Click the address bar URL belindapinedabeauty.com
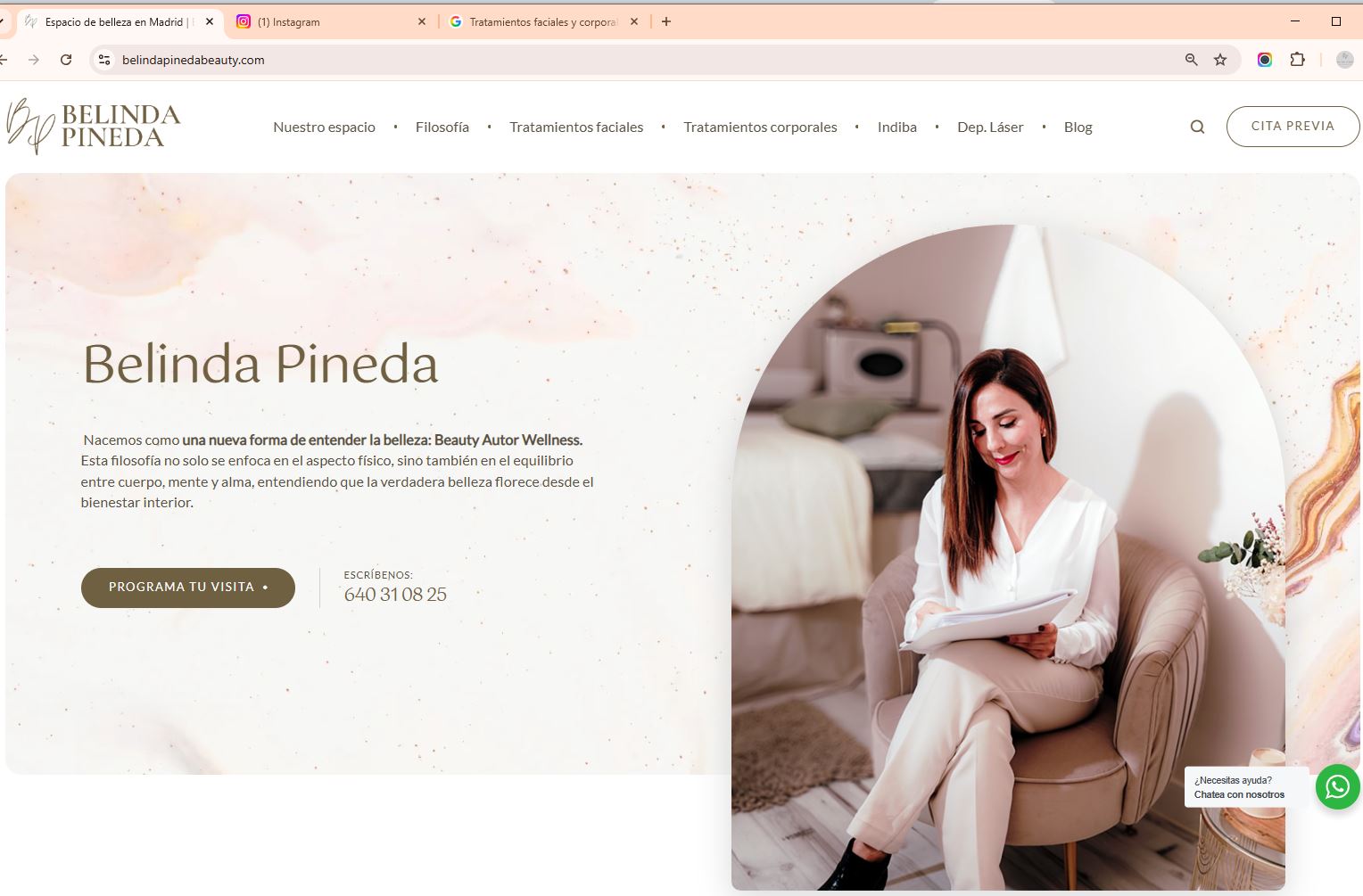Screen dimensions: 1363x896 [194, 60]
